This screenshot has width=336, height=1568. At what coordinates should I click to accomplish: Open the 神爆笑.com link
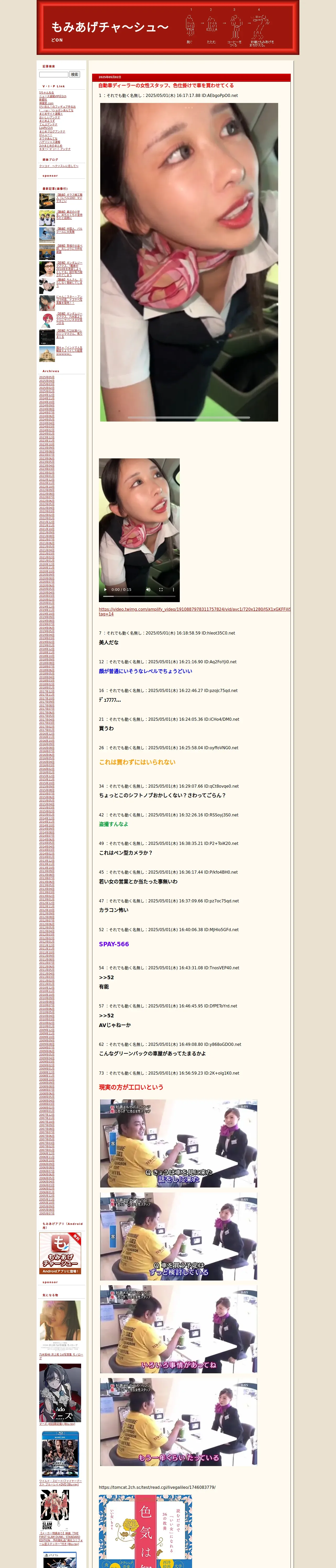pyautogui.click(x=46, y=103)
